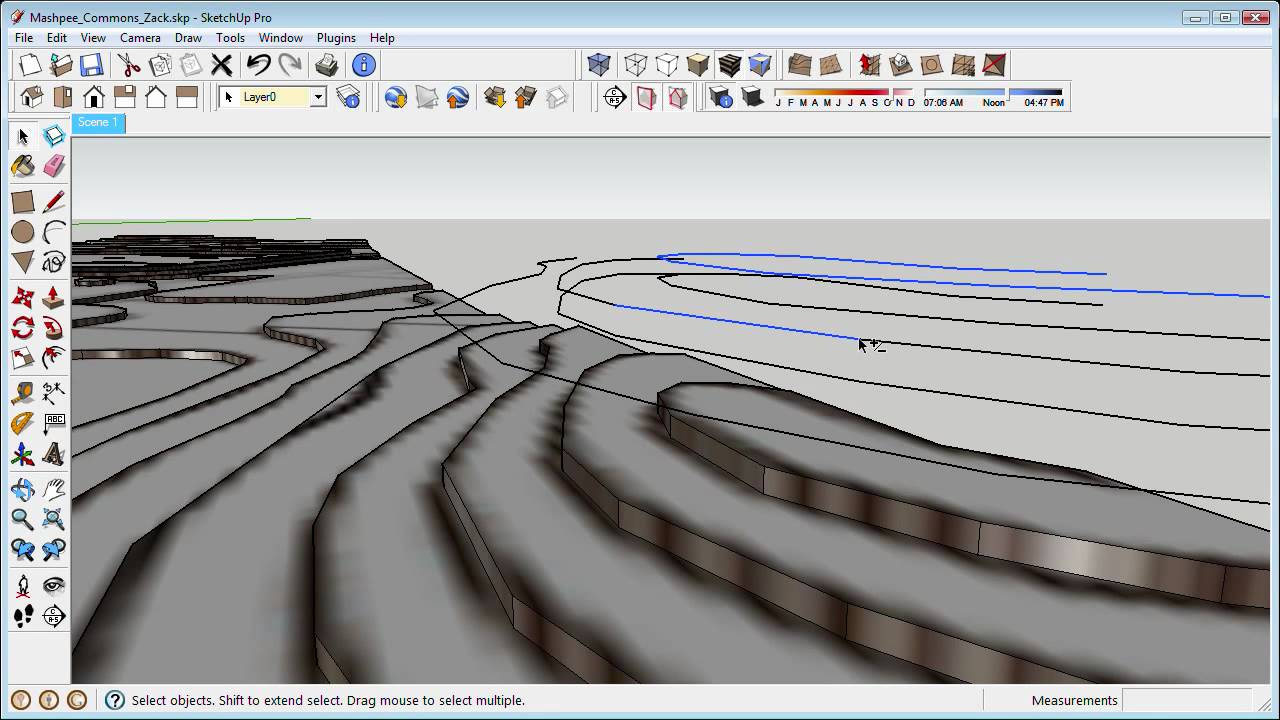Viewport: 1280px width, 720px height.
Task: Select the 3D Text tool
Action: click(x=54, y=455)
